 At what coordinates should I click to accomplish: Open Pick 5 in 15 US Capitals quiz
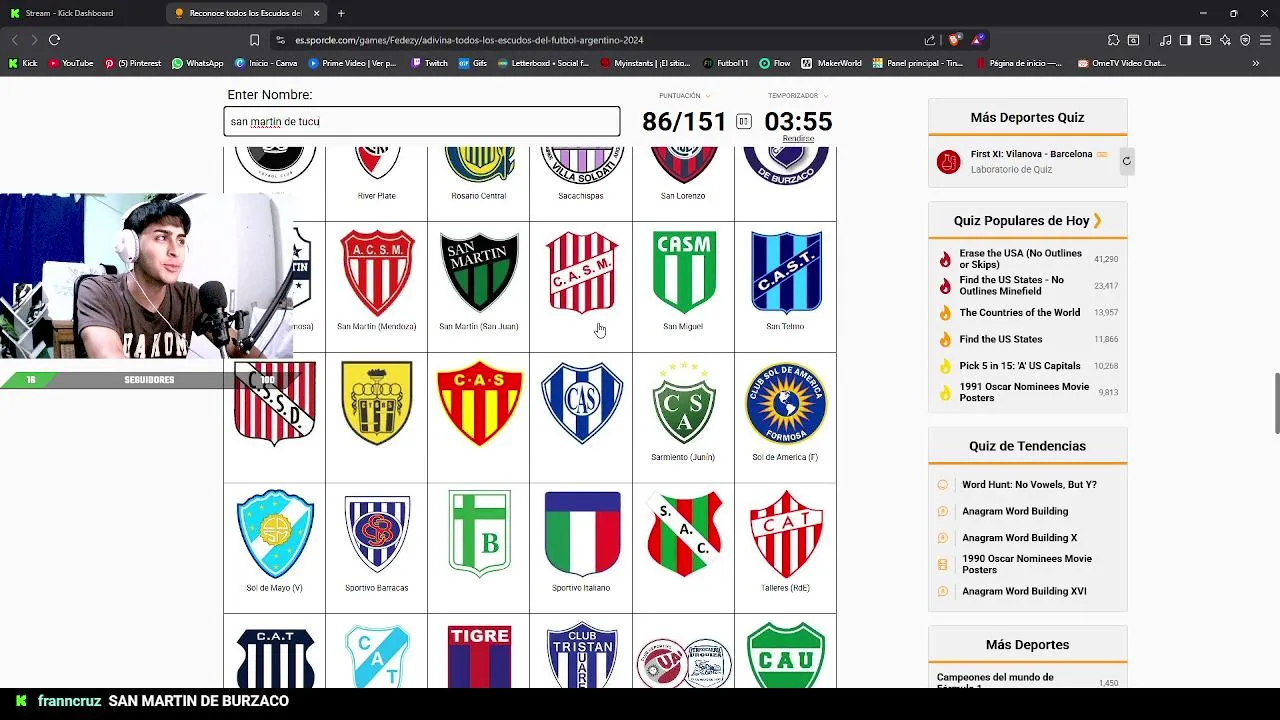[1019, 366]
